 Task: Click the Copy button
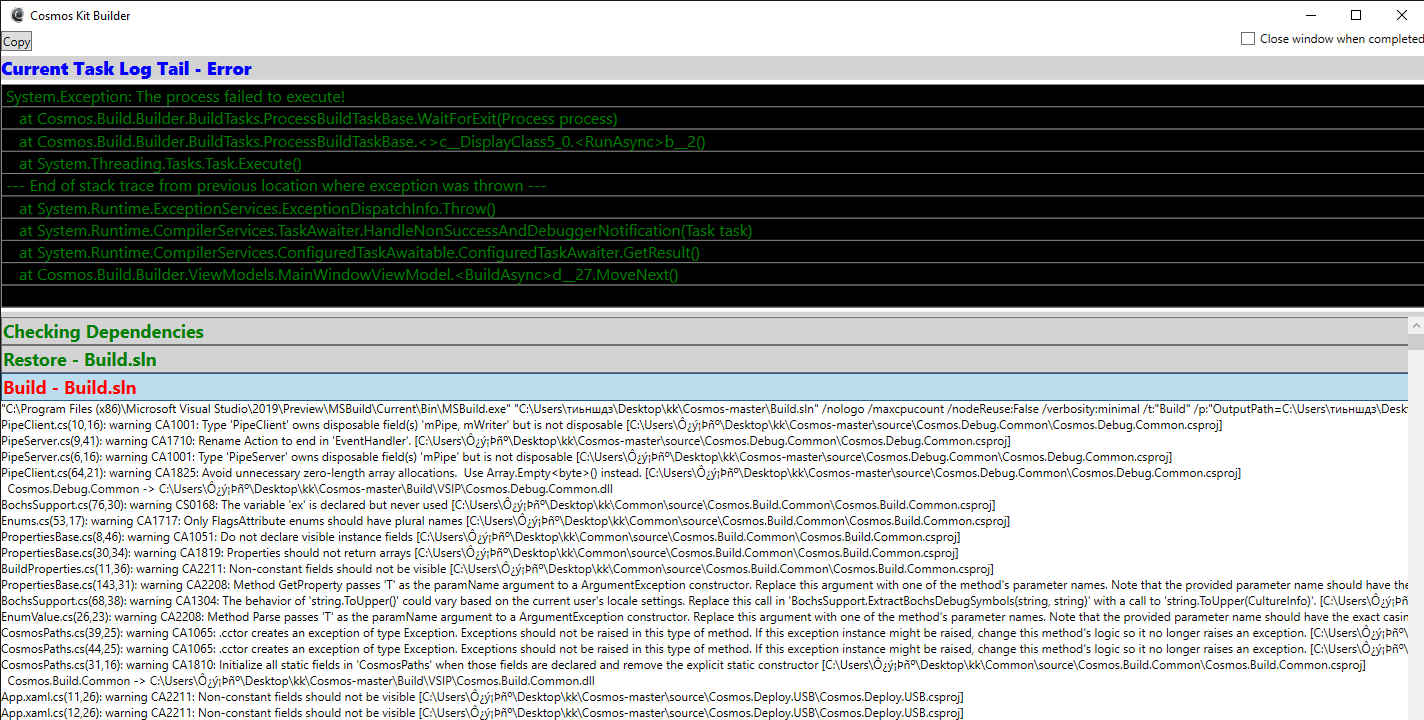tap(16, 41)
